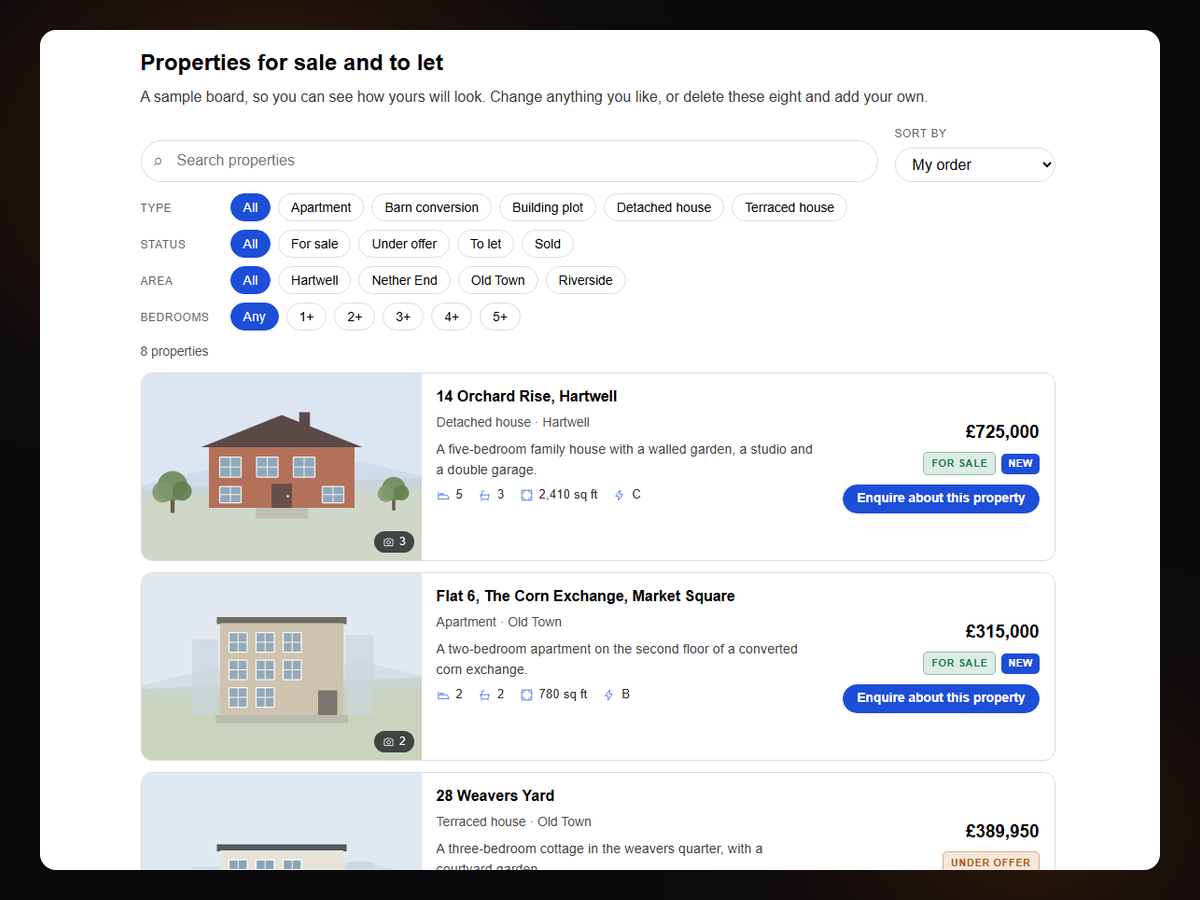This screenshot has width=1200, height=900.
Task: Show only Sold properties
Action: (x=548, y=244)
